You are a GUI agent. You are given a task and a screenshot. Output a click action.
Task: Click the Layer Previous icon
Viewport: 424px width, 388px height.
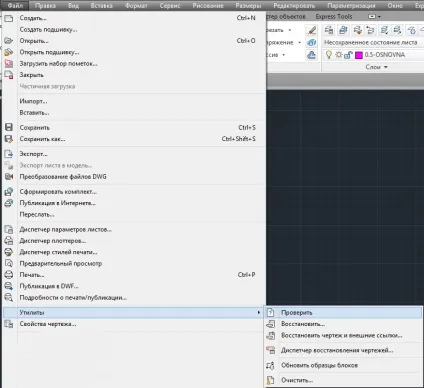[x=370, y=30]
